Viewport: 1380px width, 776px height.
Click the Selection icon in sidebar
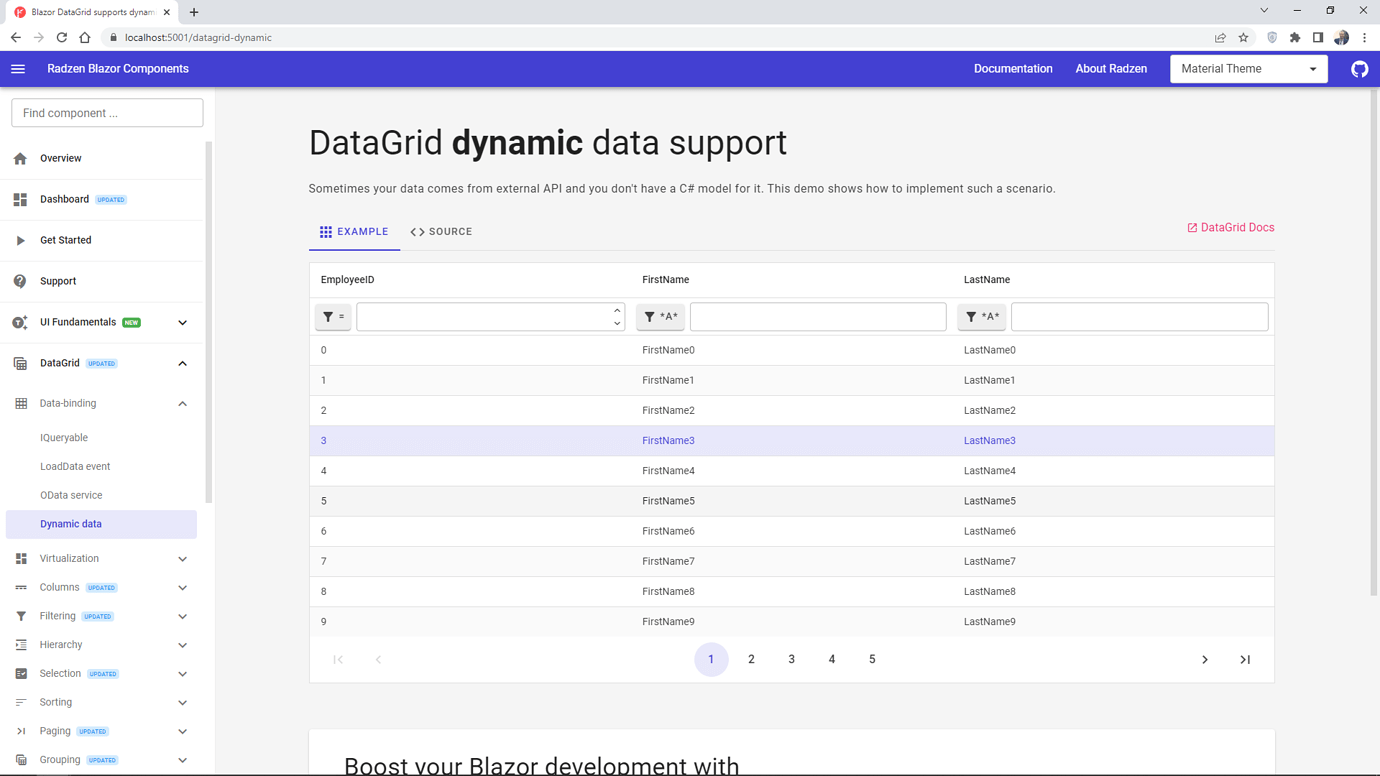[x=21, y=674]
